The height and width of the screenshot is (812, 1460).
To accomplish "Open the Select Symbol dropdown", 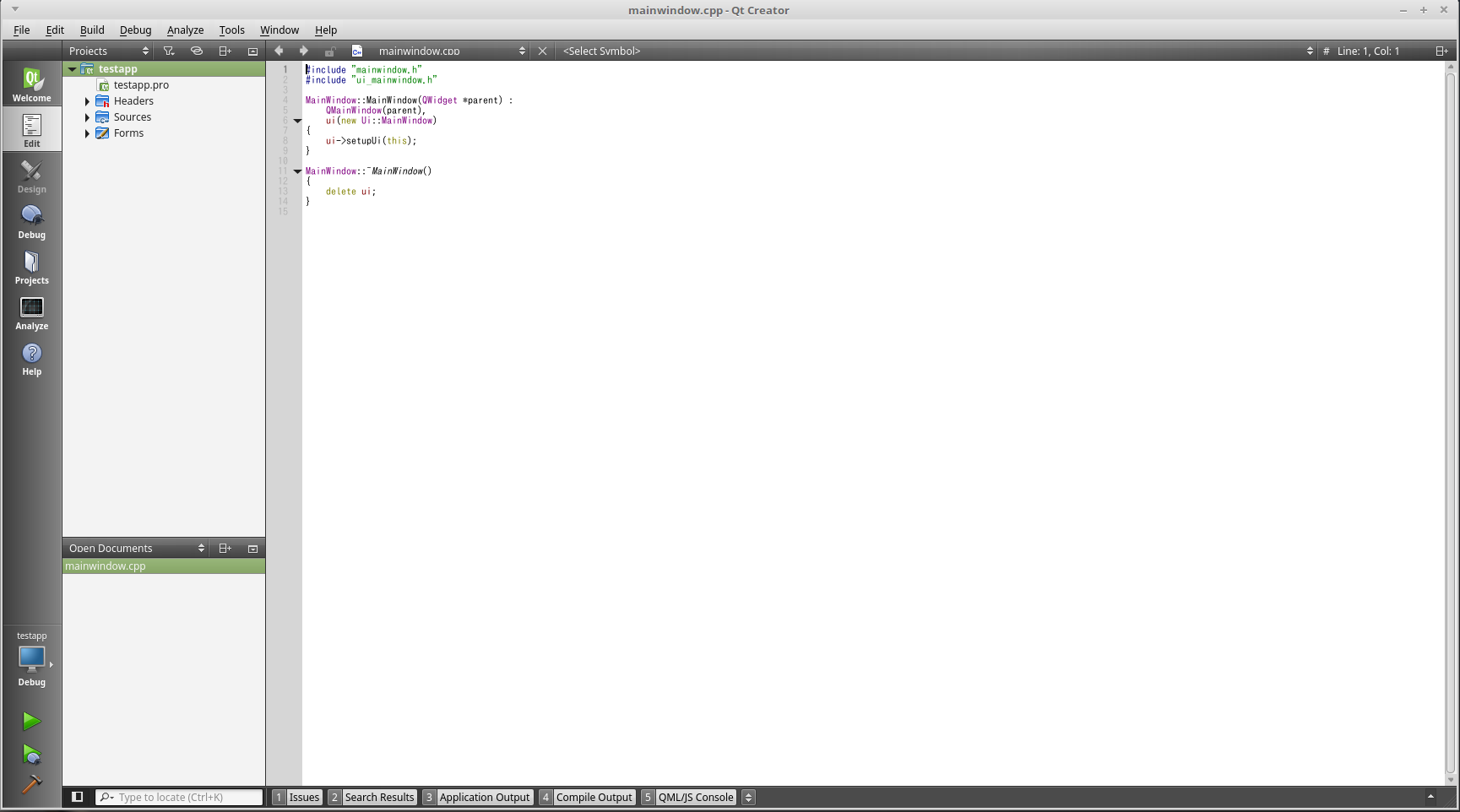I will point(936,51).
